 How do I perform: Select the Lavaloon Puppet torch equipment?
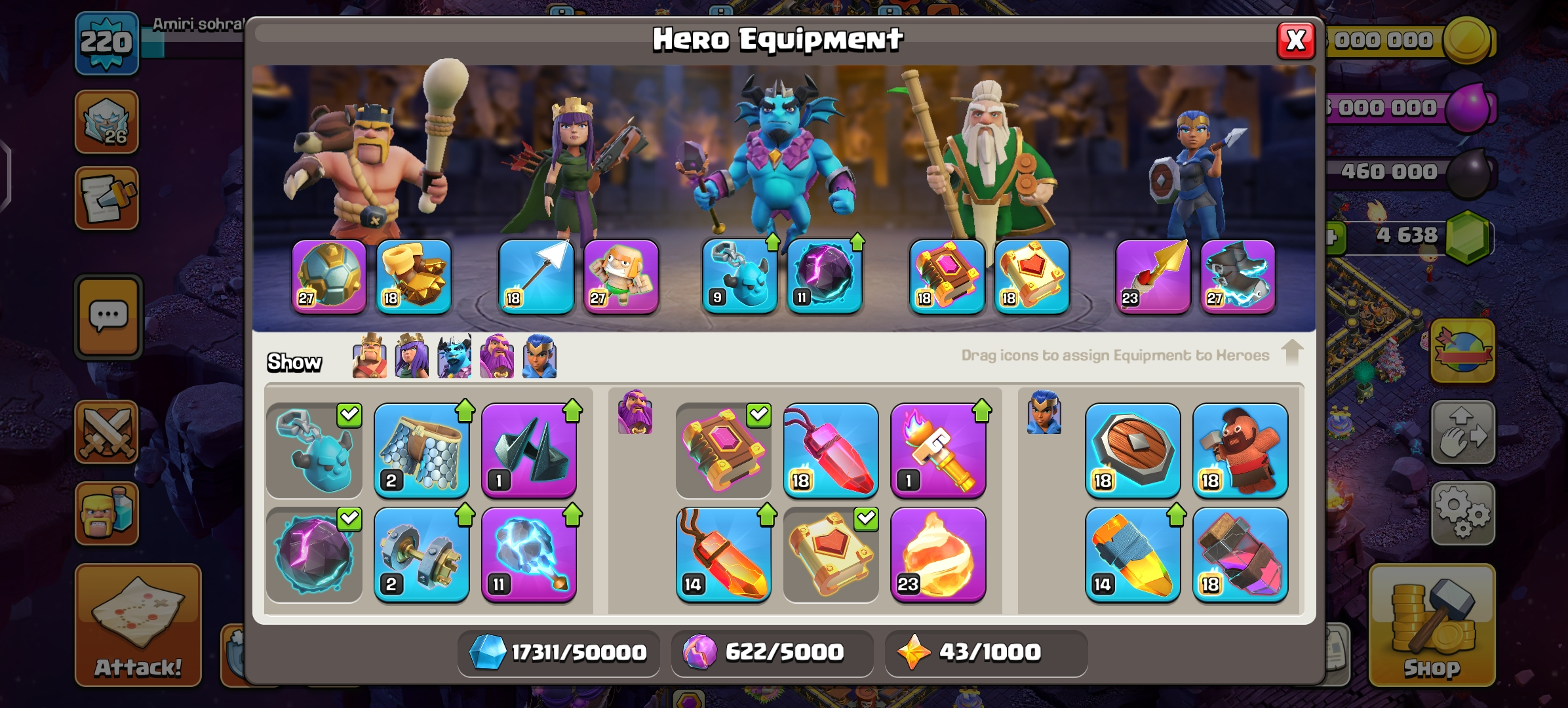pos(938,450)
